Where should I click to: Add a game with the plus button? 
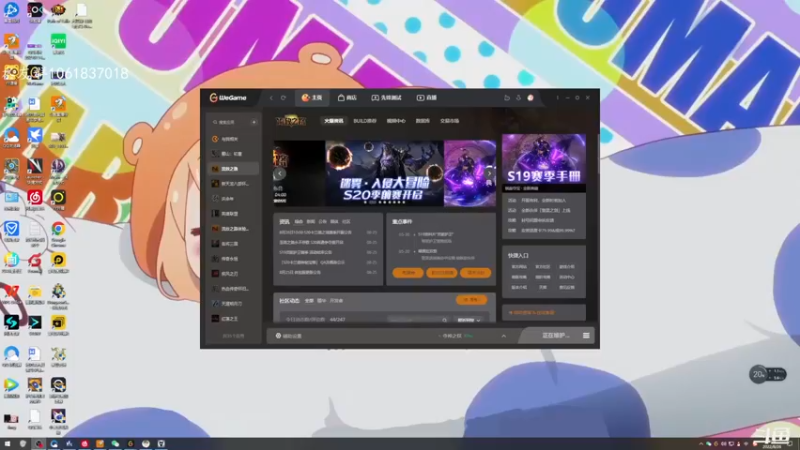254,122
